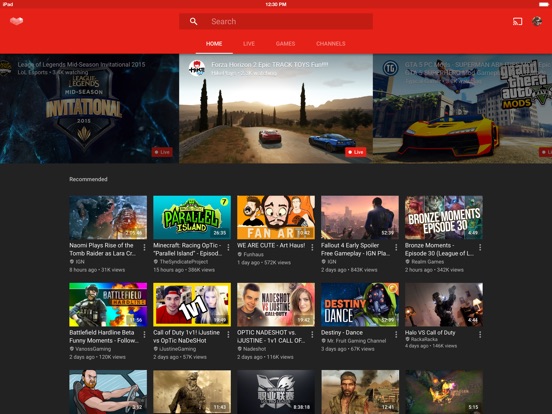Screen dimensions: 552x414
Task: Play the 1v1 iJustine thumbnail
Action: (x=192, y=305)
